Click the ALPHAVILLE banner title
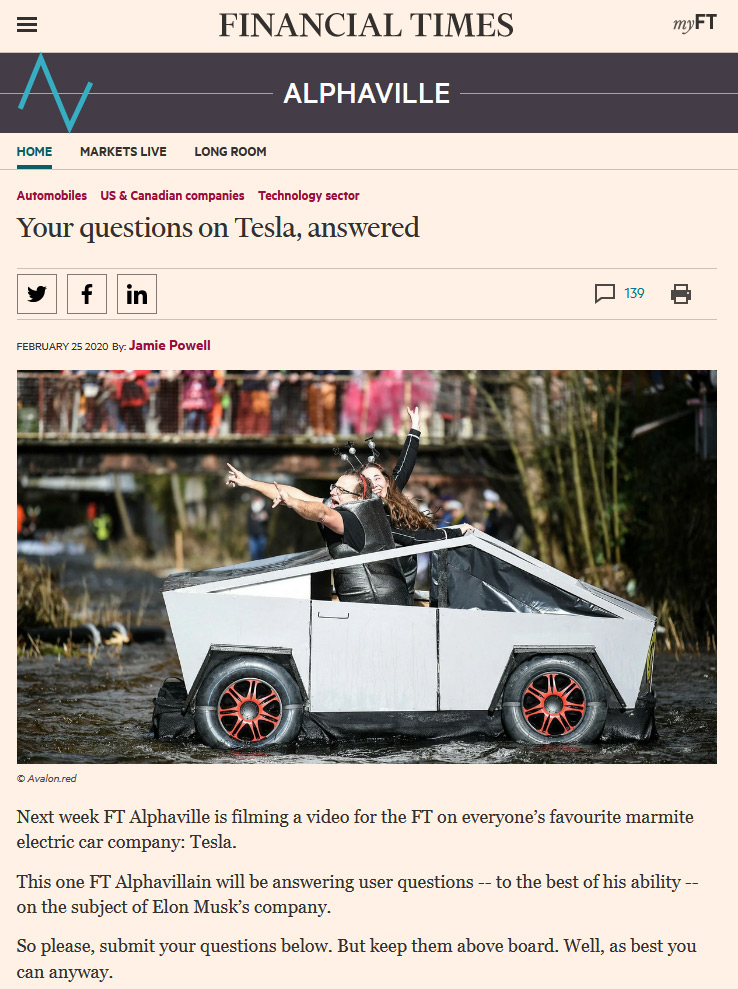The width and height of the screenshot is (738, 989). [x=366, y=93]
